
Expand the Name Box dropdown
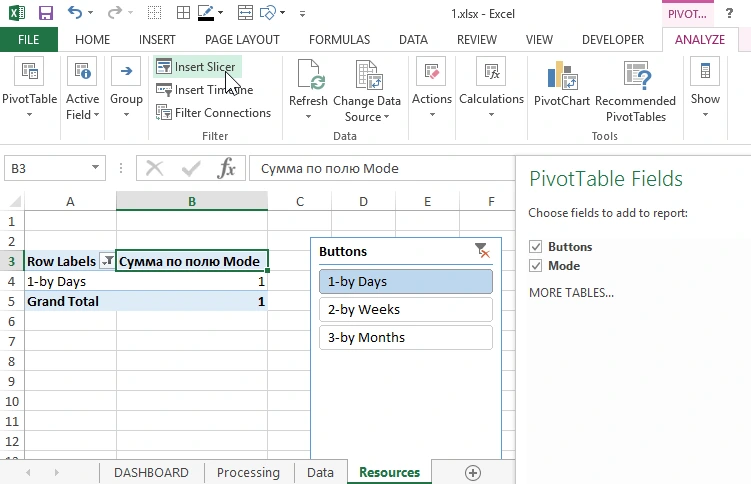(x=97, y=169)
